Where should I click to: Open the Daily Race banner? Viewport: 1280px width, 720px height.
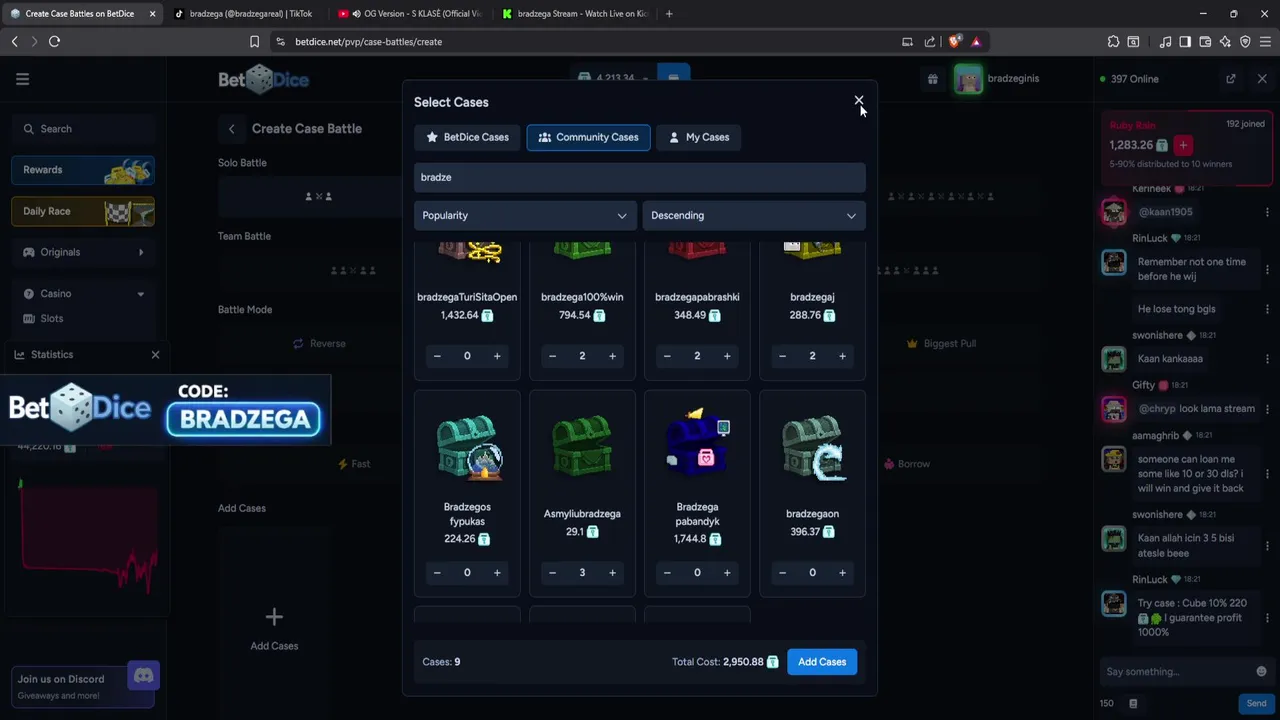click(x=84, y=211)
